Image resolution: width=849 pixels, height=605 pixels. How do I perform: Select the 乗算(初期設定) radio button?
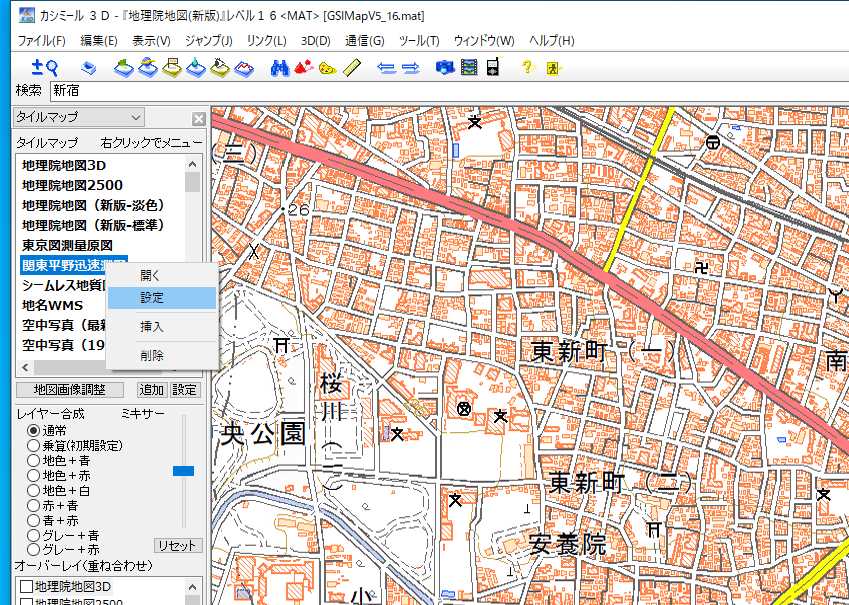coord(34,446)
